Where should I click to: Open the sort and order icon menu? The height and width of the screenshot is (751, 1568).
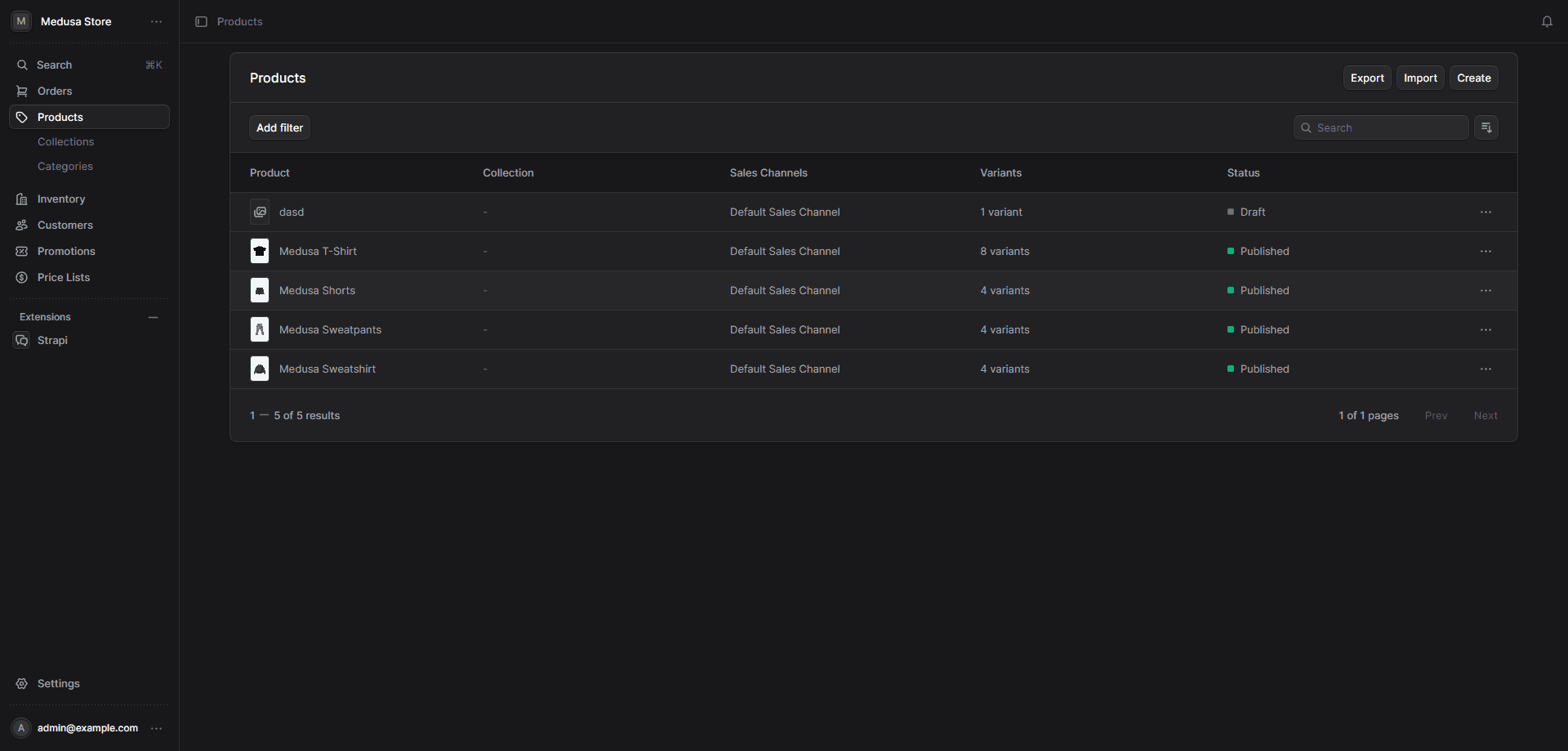point(1486,127)
